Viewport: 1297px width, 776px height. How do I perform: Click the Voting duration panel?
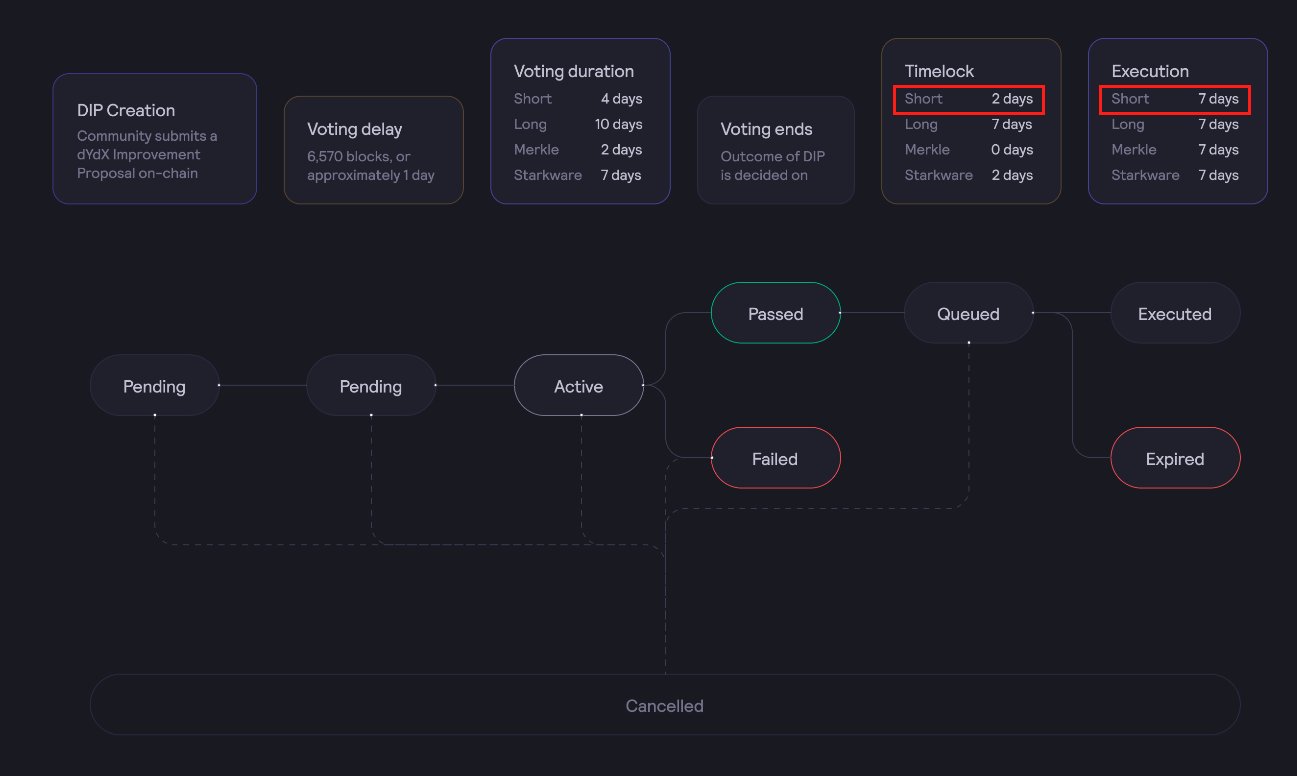click(x=580, y=121)
